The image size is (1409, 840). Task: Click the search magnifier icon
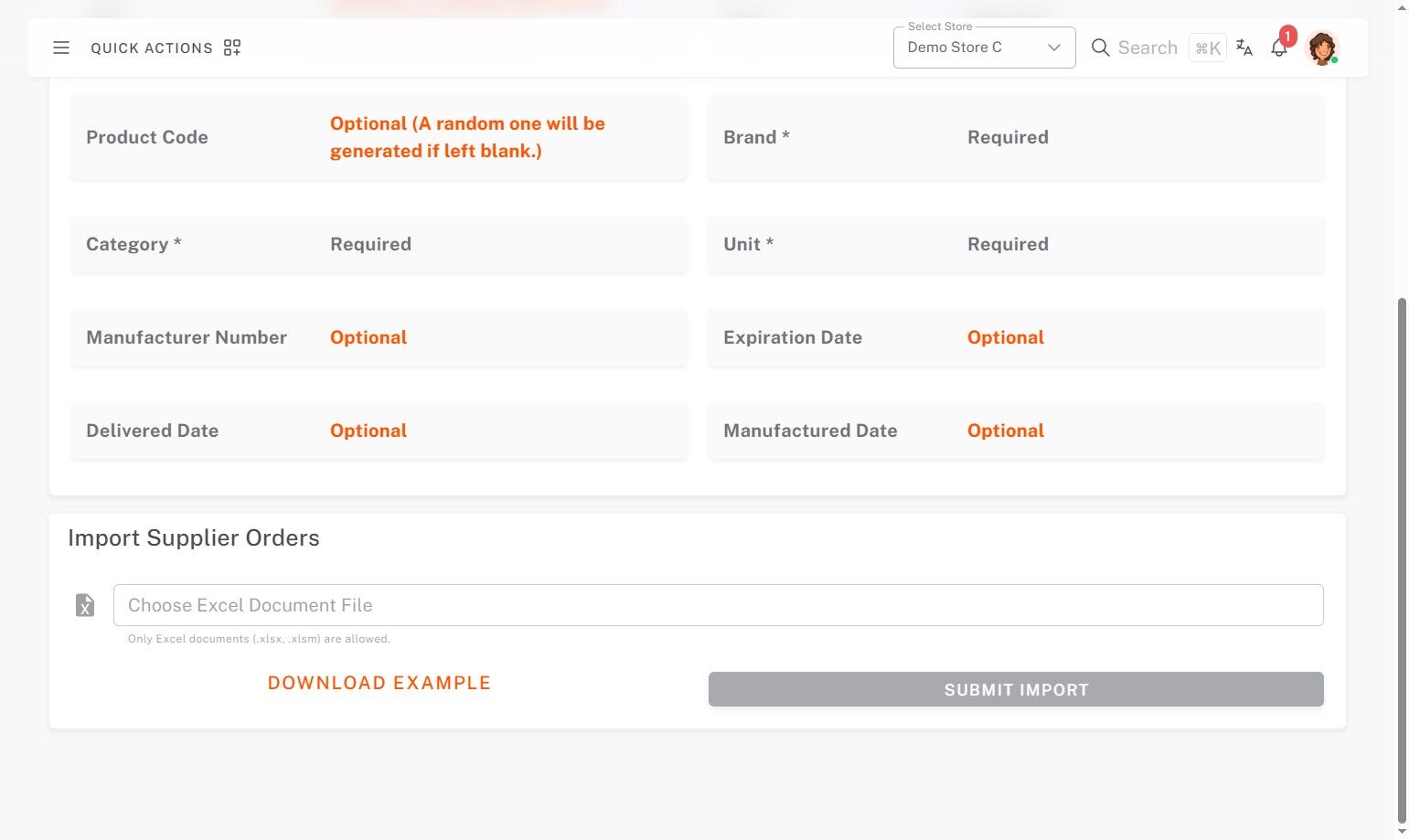click(1100, 48)
